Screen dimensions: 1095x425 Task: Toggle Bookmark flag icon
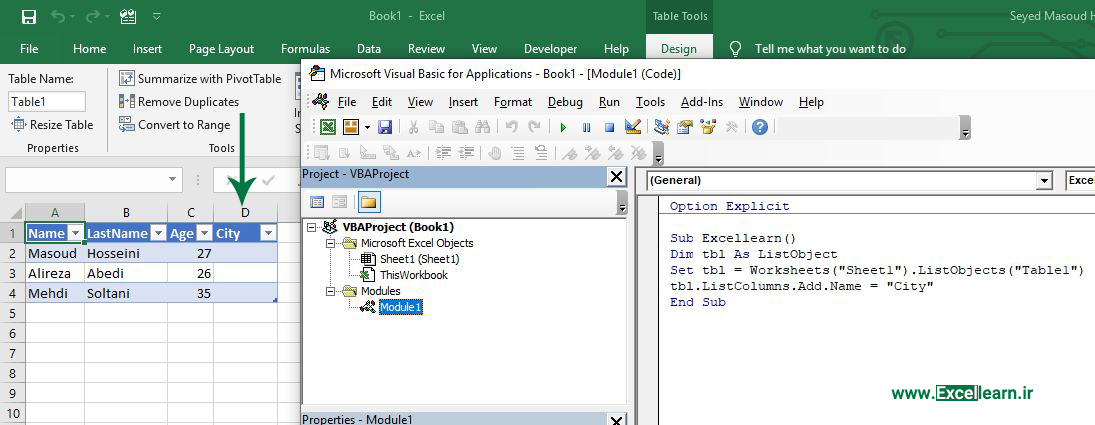[569, 153]
